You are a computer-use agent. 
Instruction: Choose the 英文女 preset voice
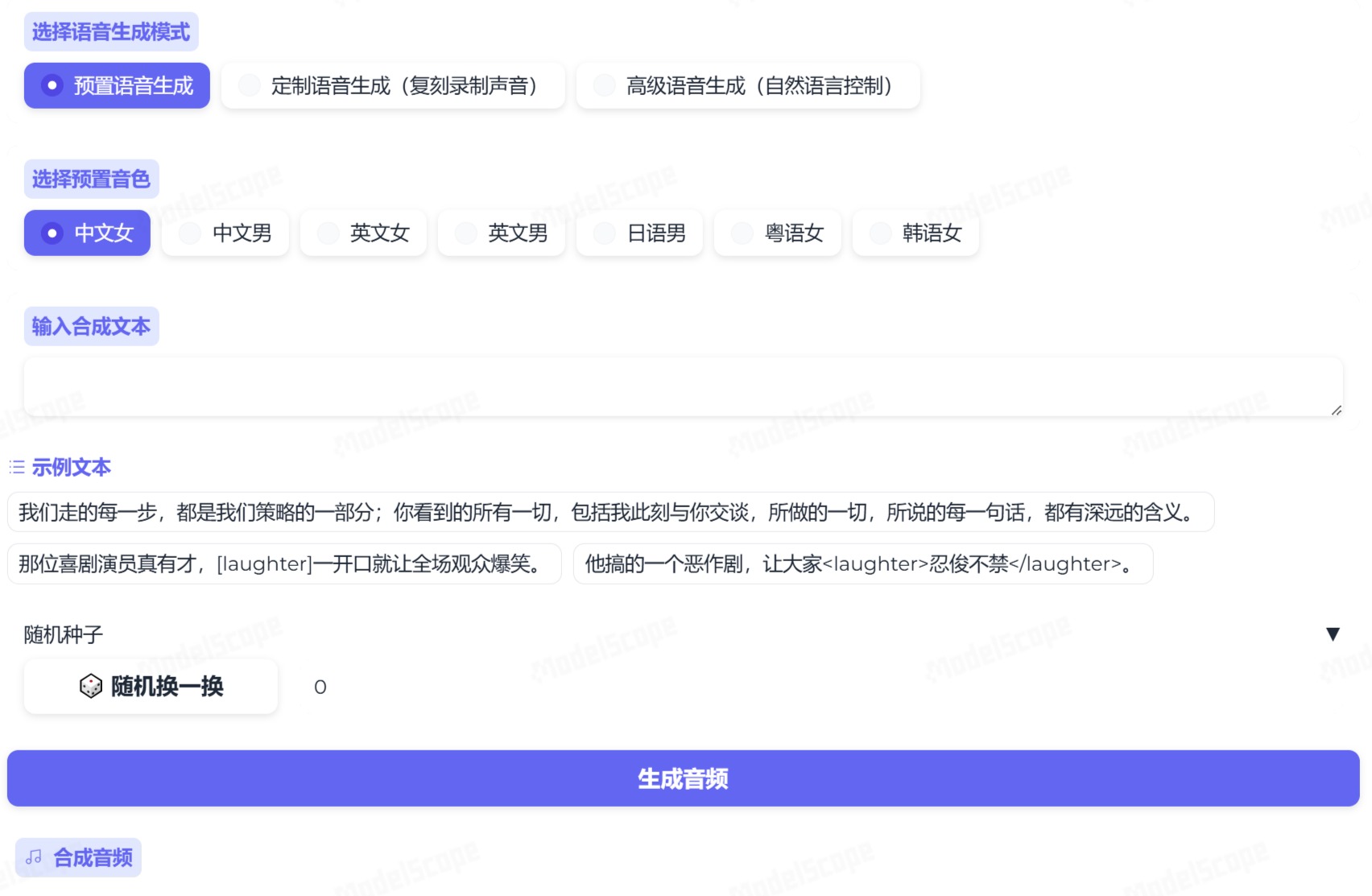[x=363, y=233]
